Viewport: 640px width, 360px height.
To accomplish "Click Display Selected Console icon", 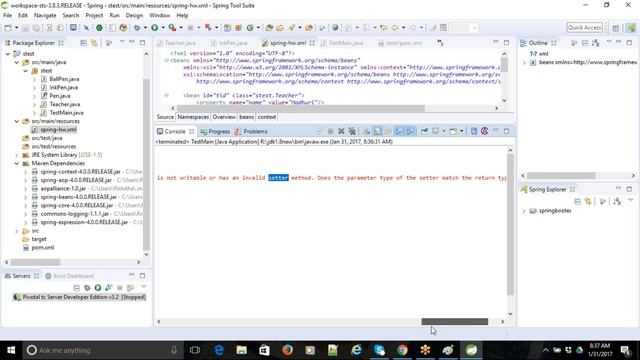I will click(x=436, y=131).
